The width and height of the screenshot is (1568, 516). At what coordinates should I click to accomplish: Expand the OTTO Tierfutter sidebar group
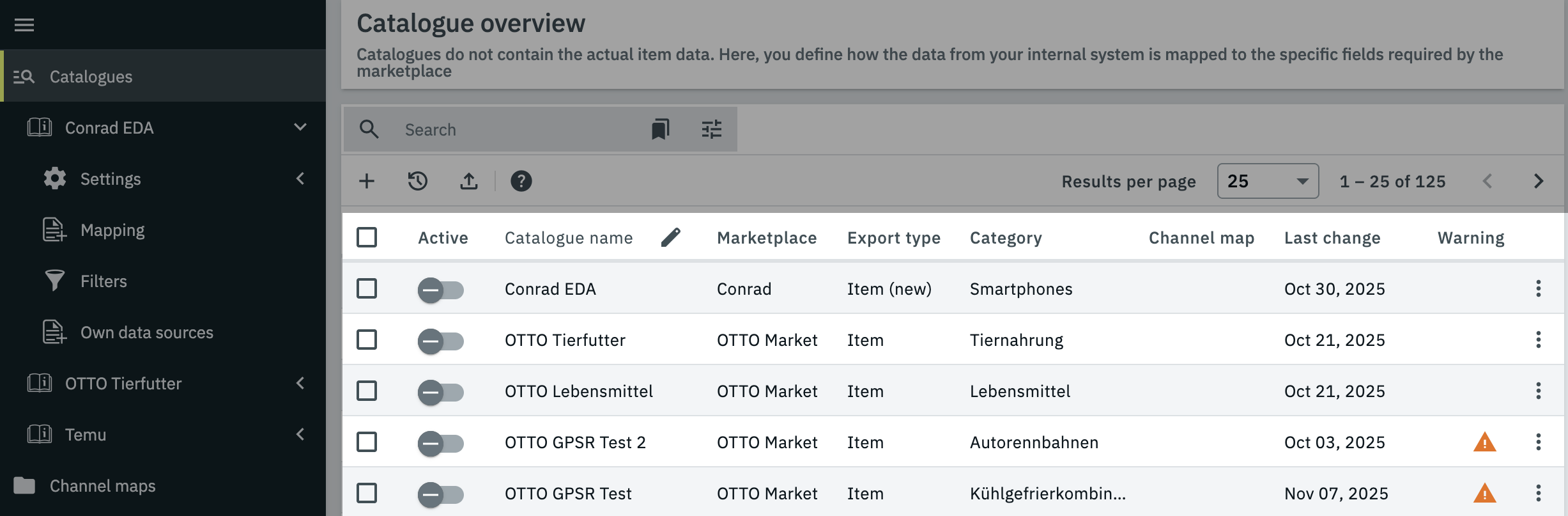300,383
